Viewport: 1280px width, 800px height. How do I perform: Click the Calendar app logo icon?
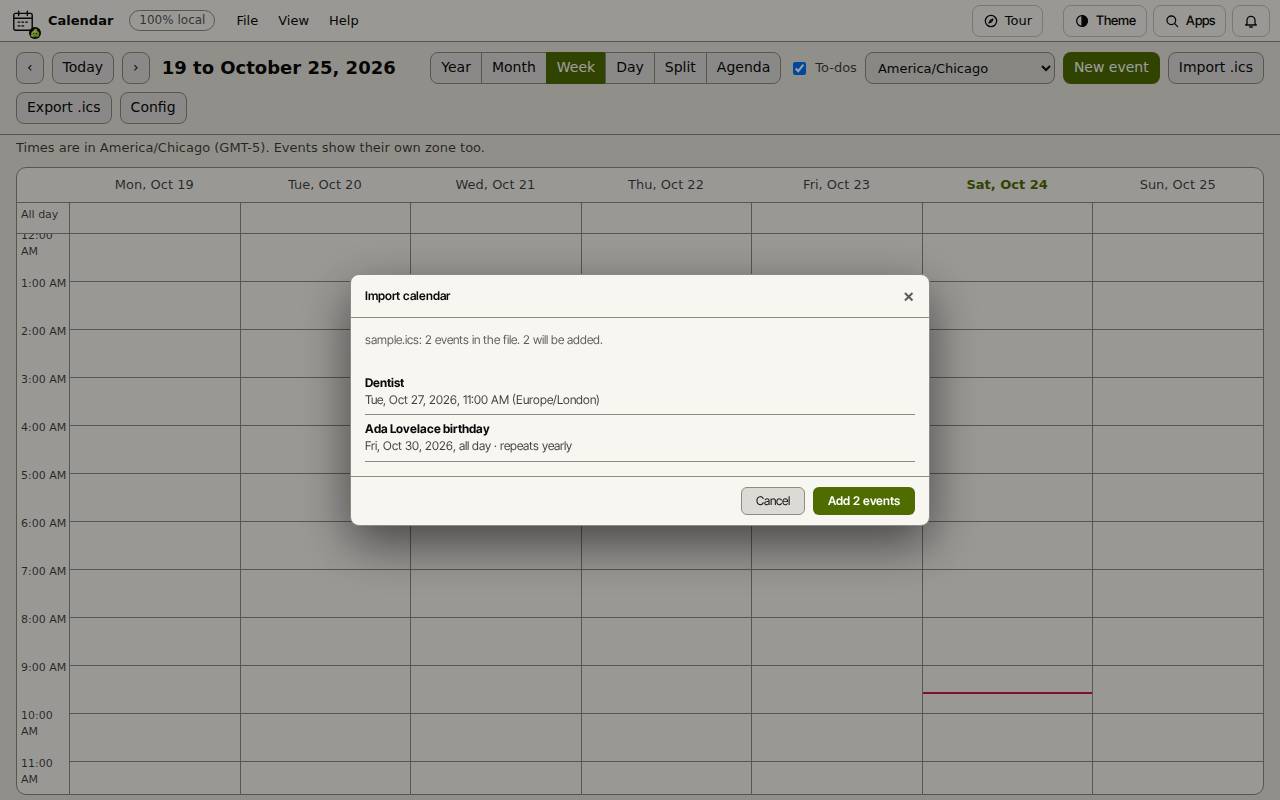click(25, 21)
